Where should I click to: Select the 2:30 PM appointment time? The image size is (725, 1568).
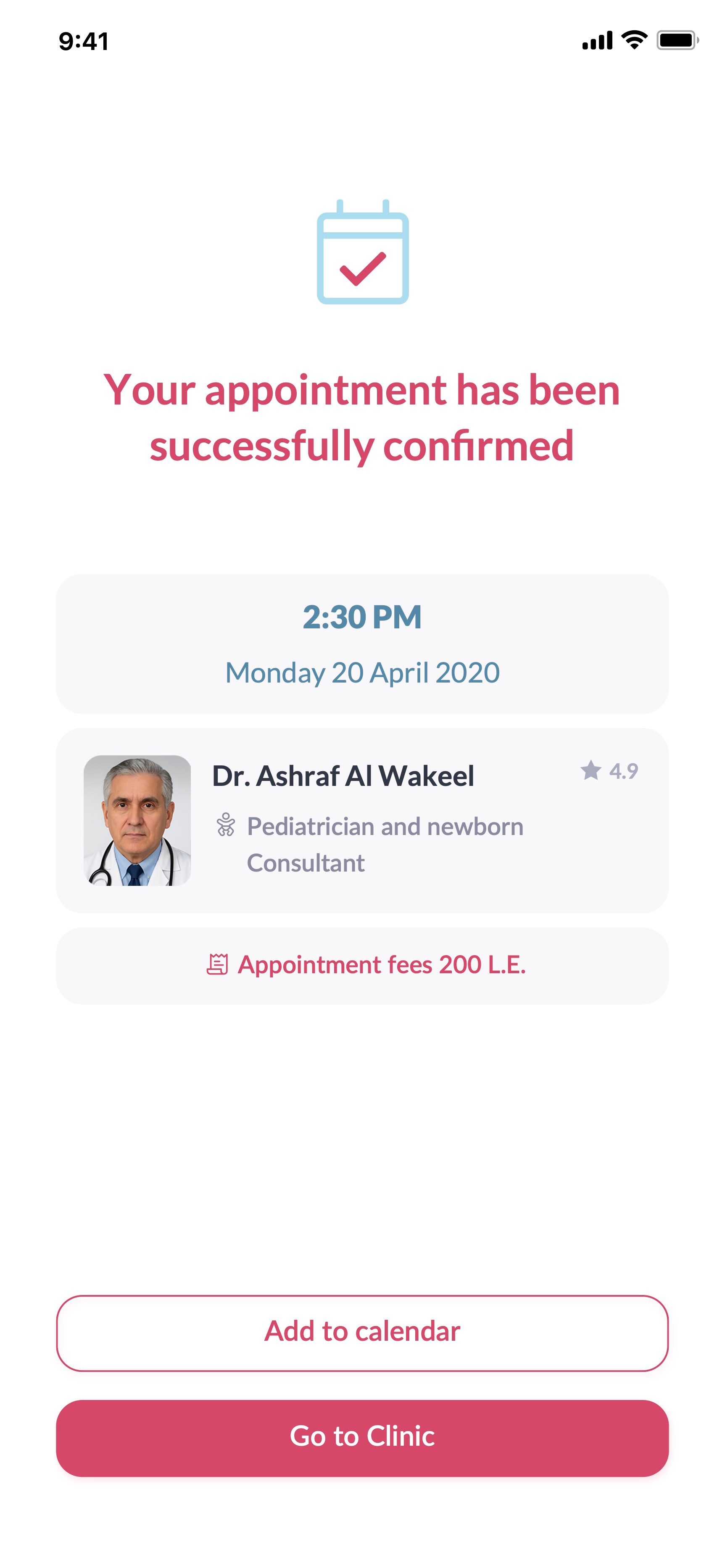(x=362, y=617)
